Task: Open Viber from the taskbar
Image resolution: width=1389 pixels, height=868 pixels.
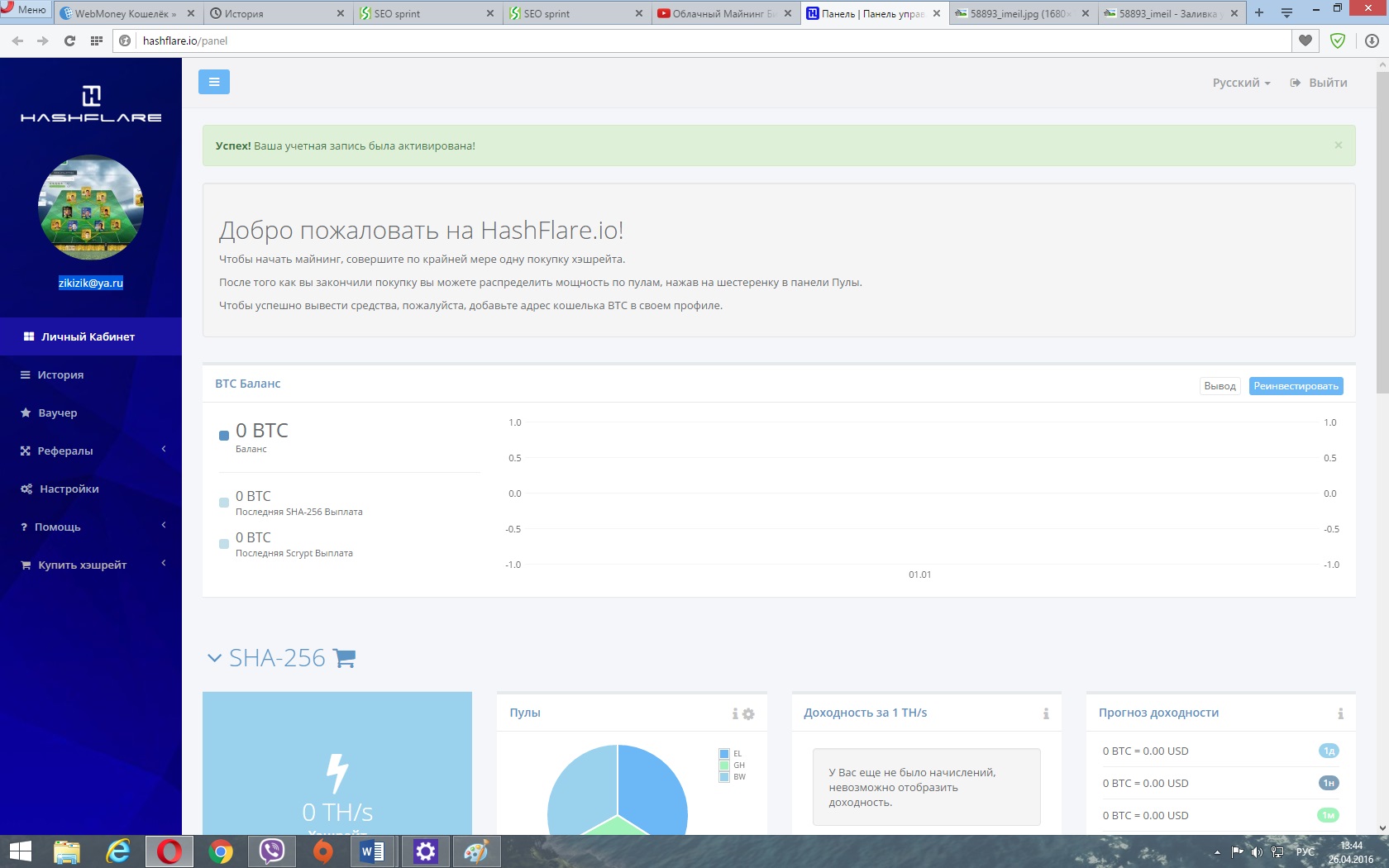Action: point(272,851)
